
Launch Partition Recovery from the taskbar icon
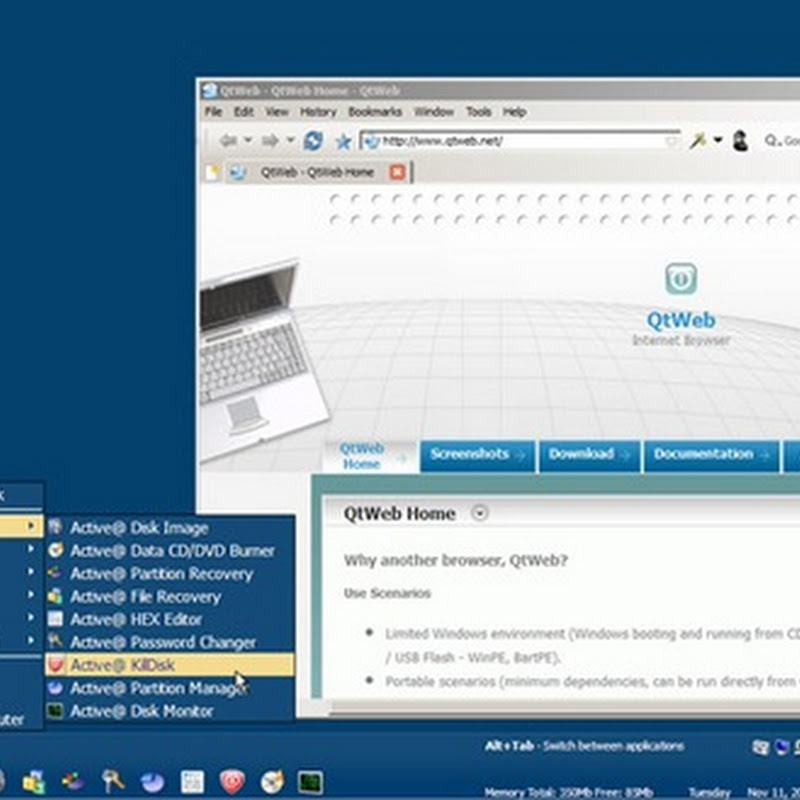pyautogui.click(x=73, y=781)
